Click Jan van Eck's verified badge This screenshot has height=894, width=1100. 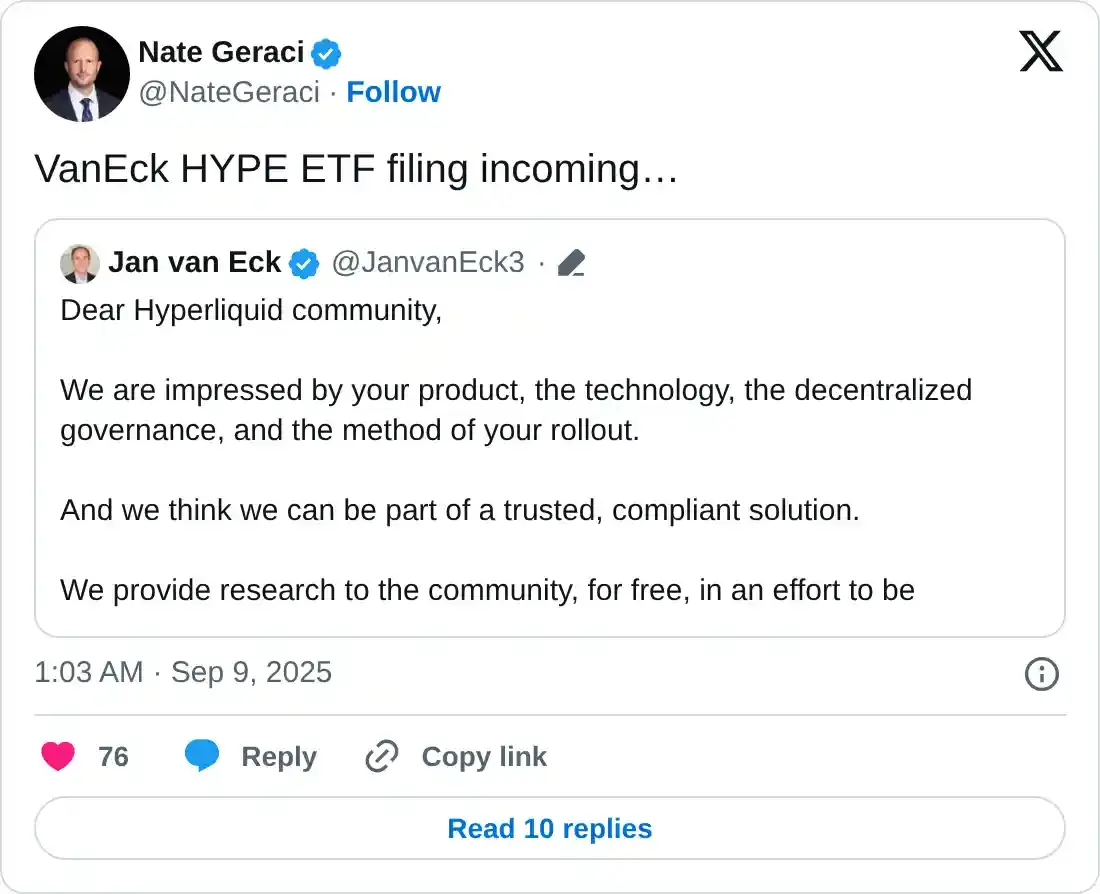[304, 263]
